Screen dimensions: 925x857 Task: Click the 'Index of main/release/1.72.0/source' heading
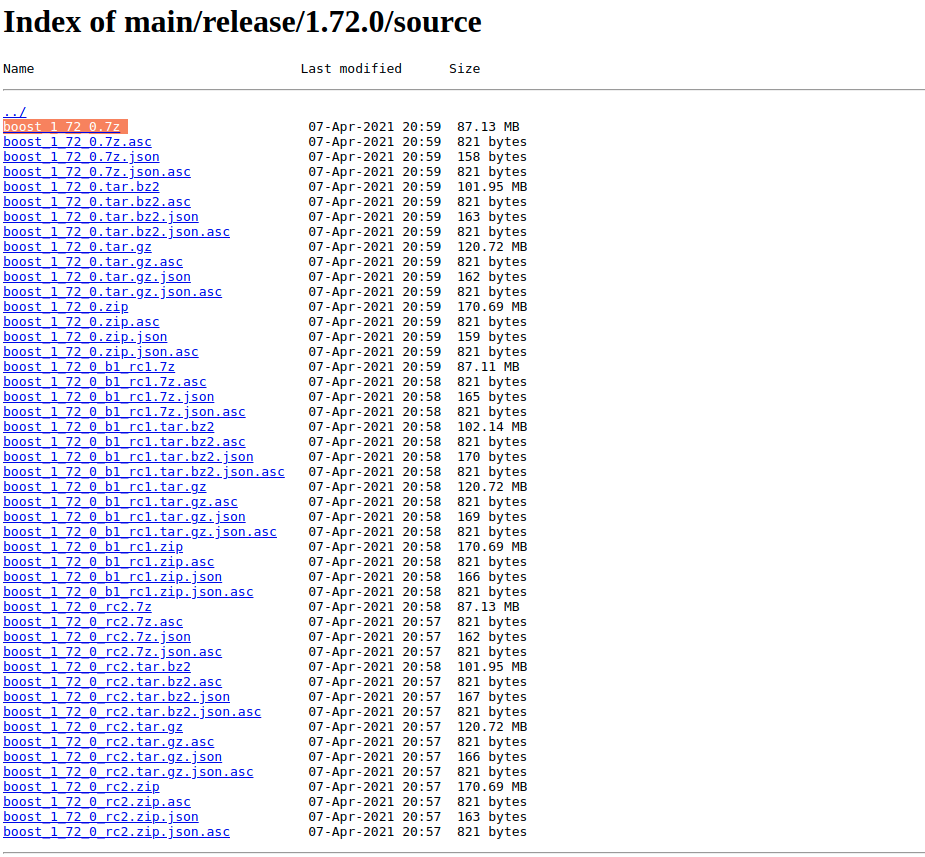pyautogui.click(x=242, y=23)
